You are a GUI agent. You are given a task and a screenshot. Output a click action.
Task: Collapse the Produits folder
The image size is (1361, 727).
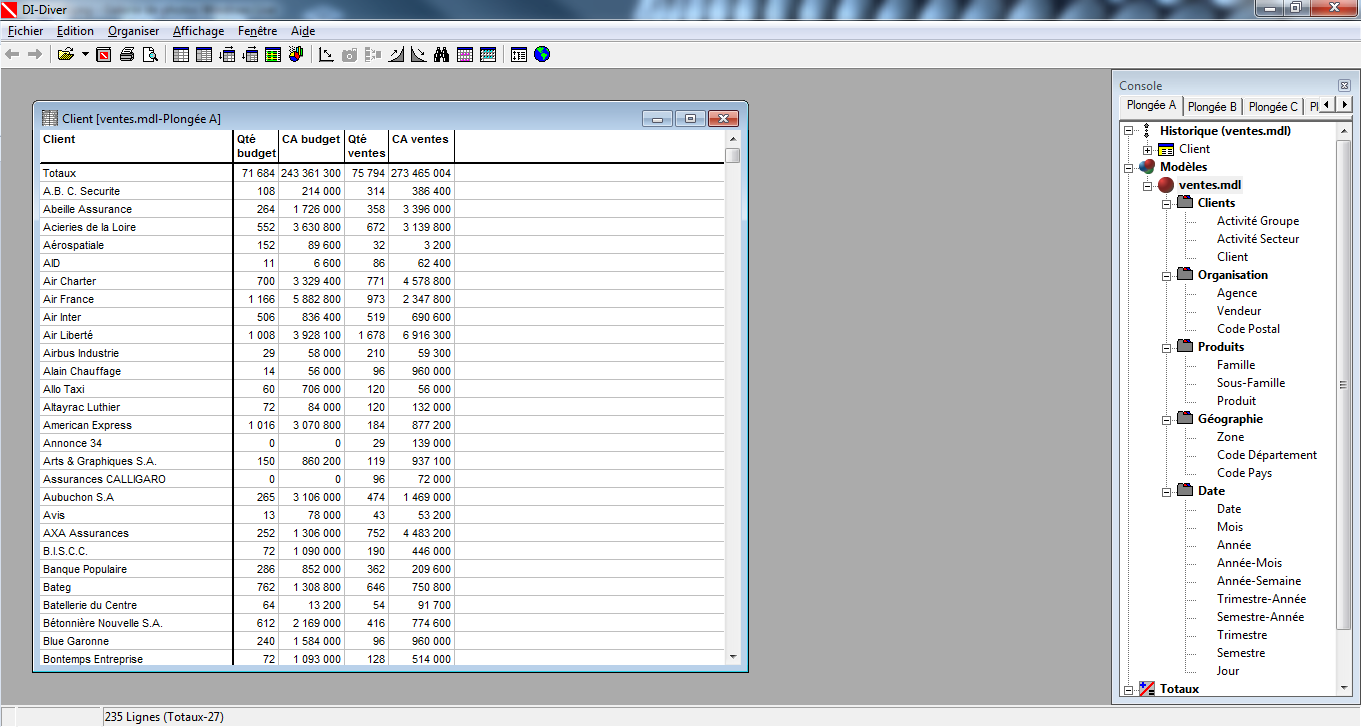coord(1166,347)
